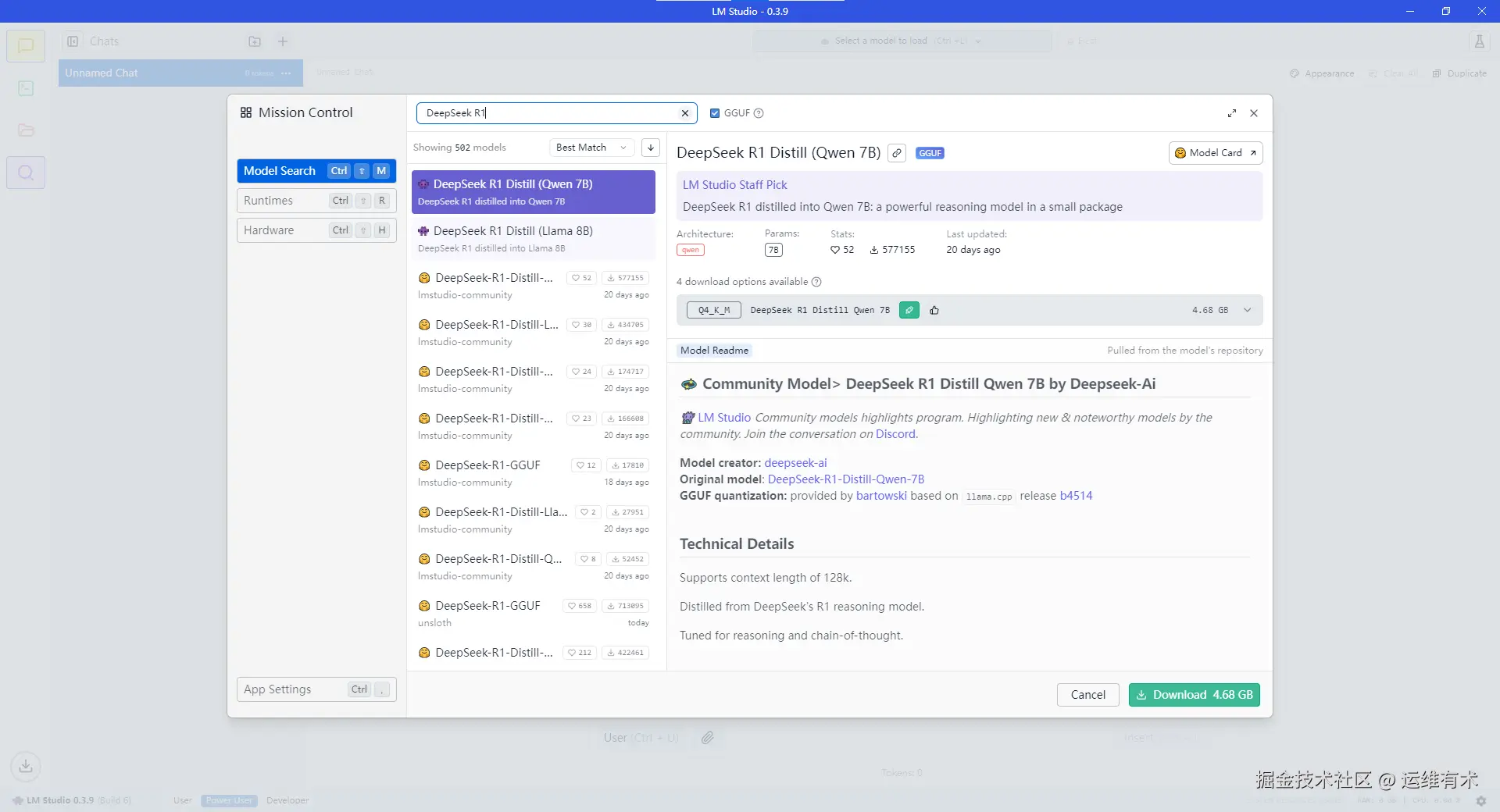The height and width of the screenshot is (812, 1500).
Task: Click the green icon beside Q4_K_M option
Action: tap(909, 310)
